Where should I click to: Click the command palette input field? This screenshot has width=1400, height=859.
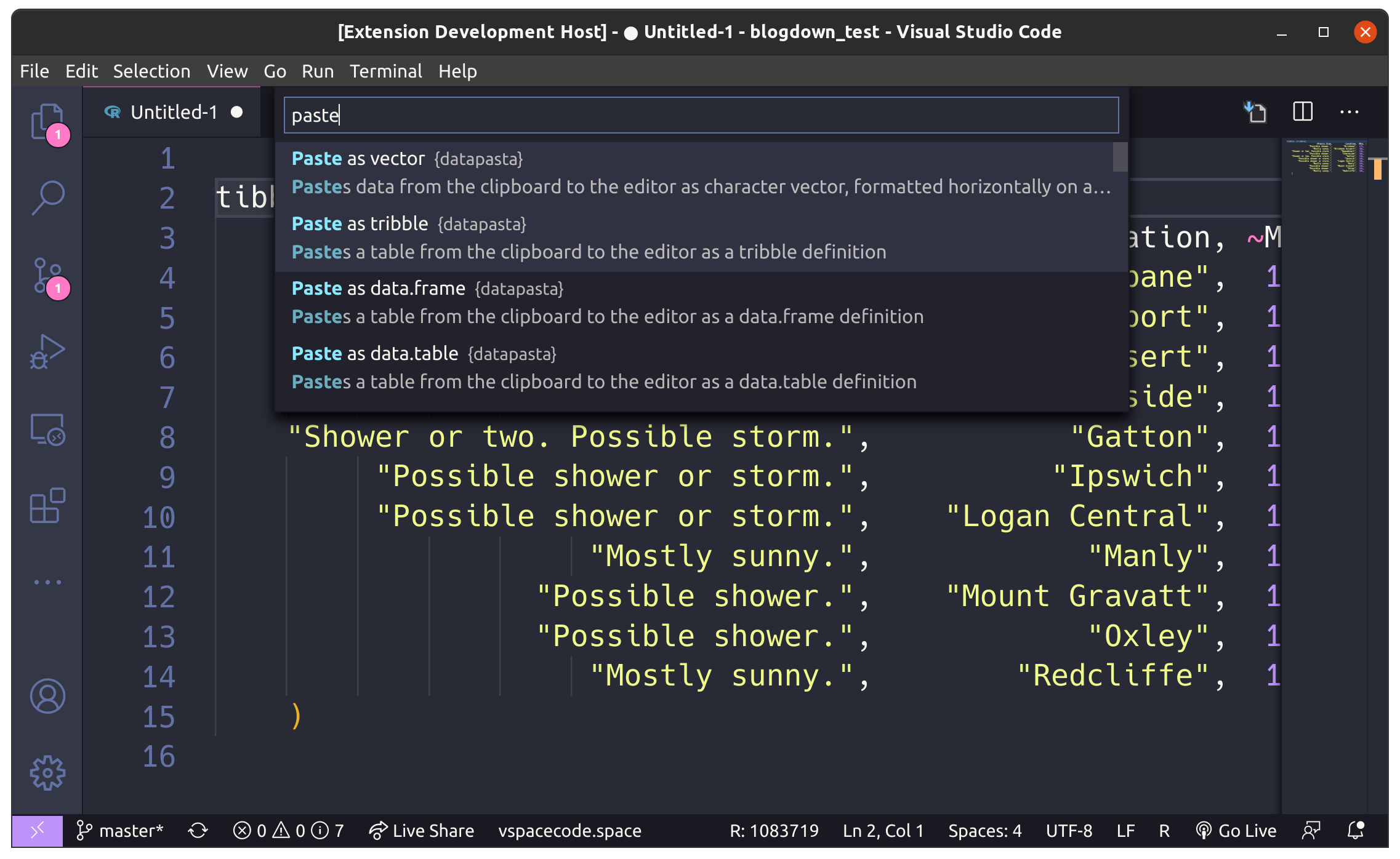(700, 114)
